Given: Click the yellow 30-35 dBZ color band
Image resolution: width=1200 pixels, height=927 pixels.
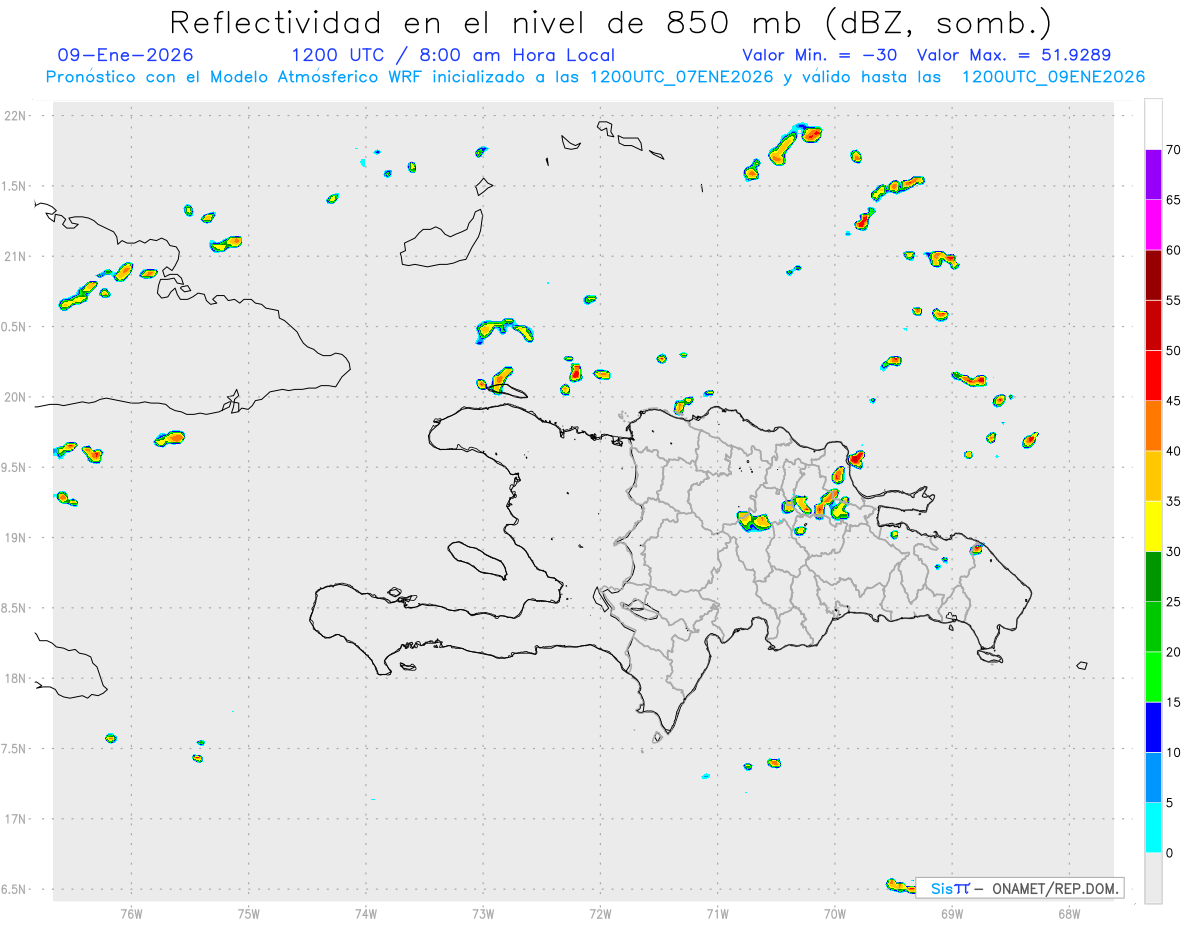Looking at the screenshot, I should (1153, 526).
